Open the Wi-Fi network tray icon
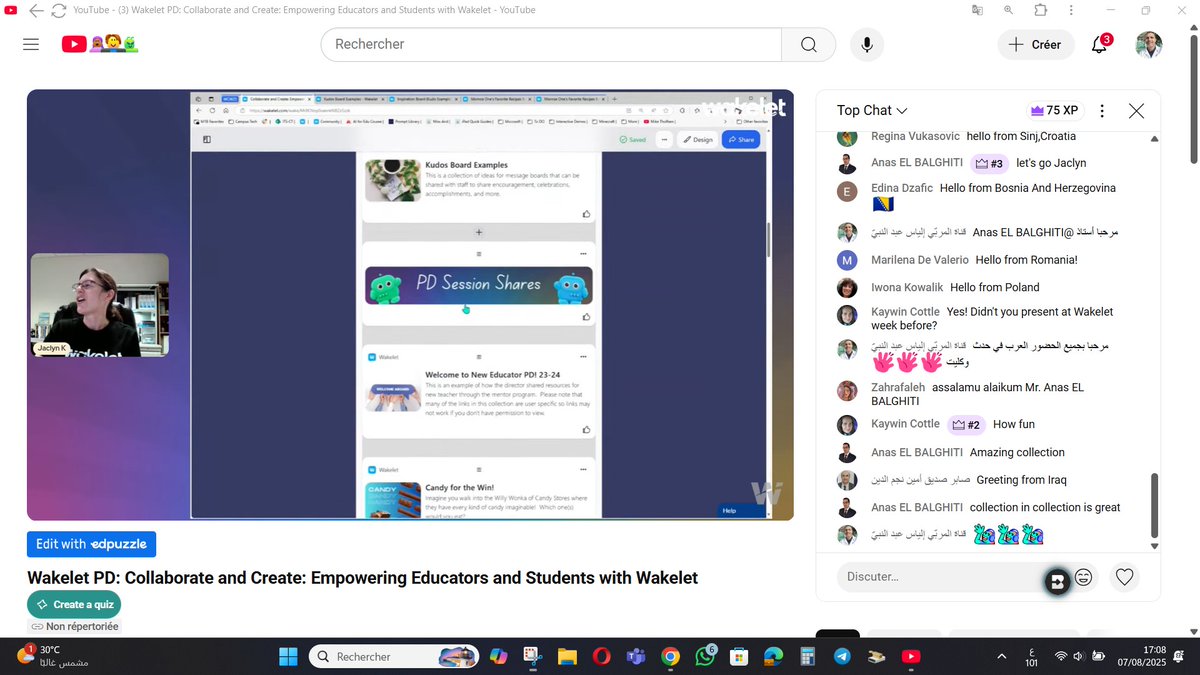Viewport: 1200px width, 675px height. (x=1061, y=657)
